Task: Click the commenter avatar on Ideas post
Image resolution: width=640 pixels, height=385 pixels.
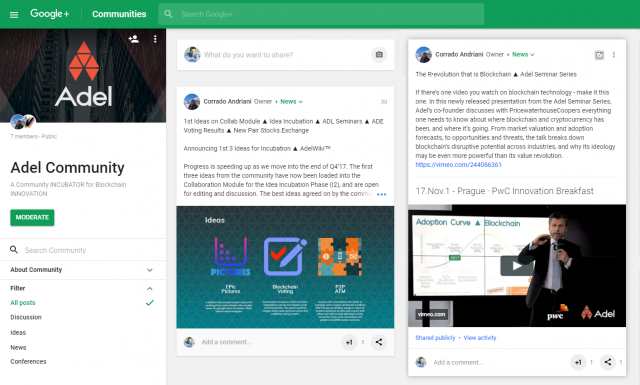Action: [x=189, y=342]
